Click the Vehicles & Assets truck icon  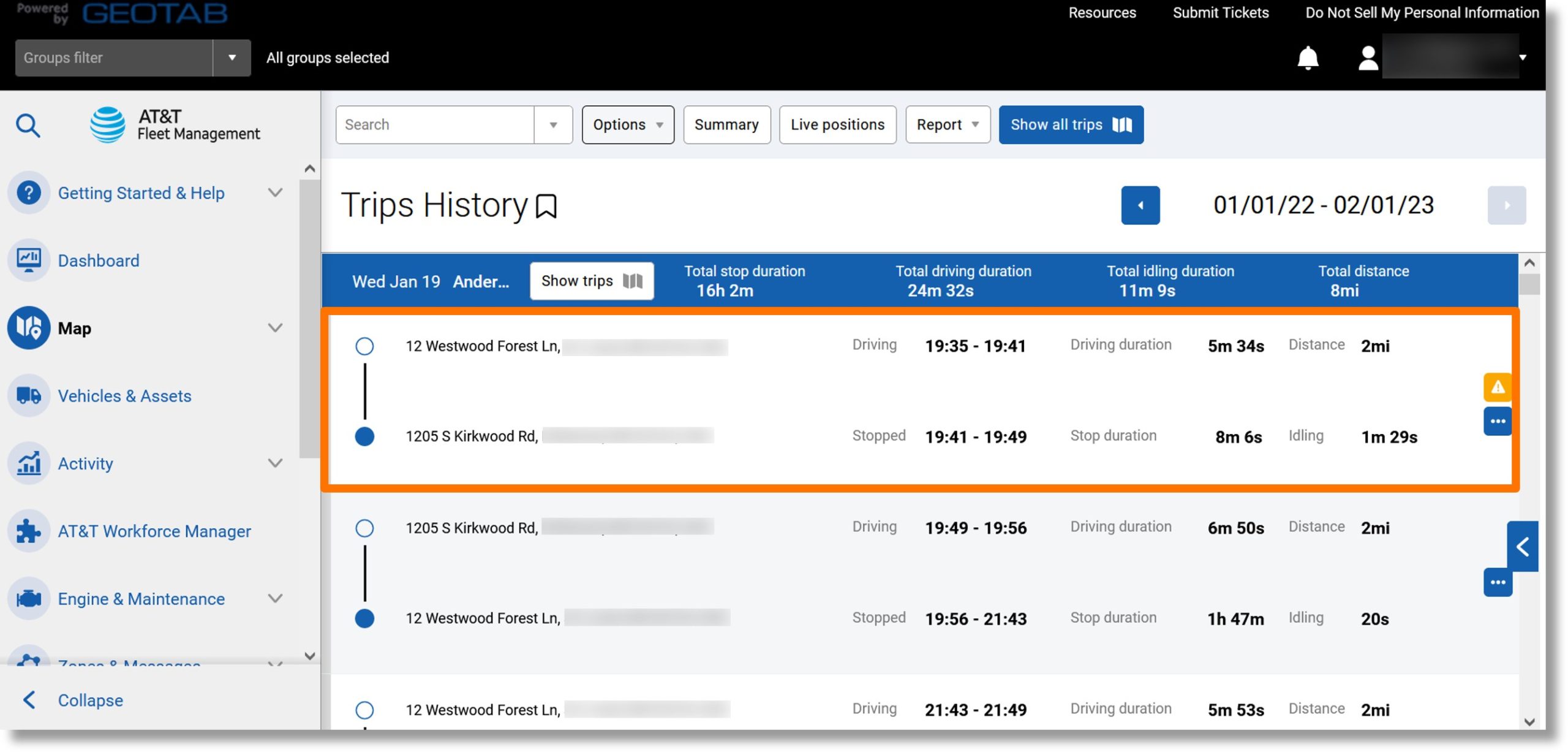click(x=29, y=395)
